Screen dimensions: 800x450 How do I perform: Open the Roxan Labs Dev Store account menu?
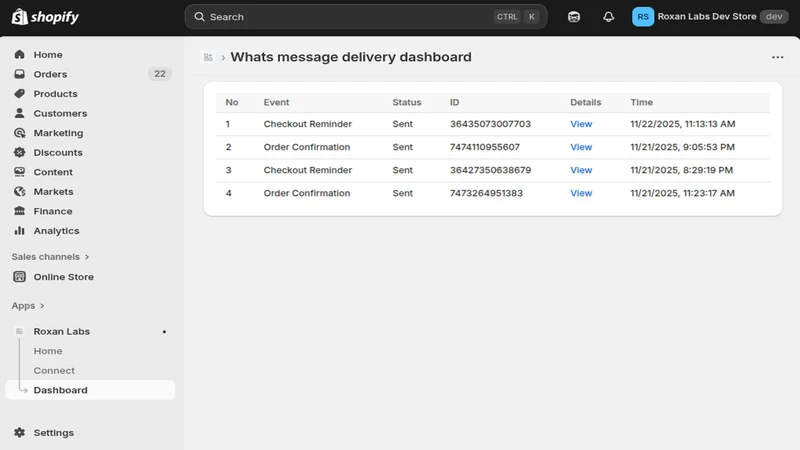[710, 17]
